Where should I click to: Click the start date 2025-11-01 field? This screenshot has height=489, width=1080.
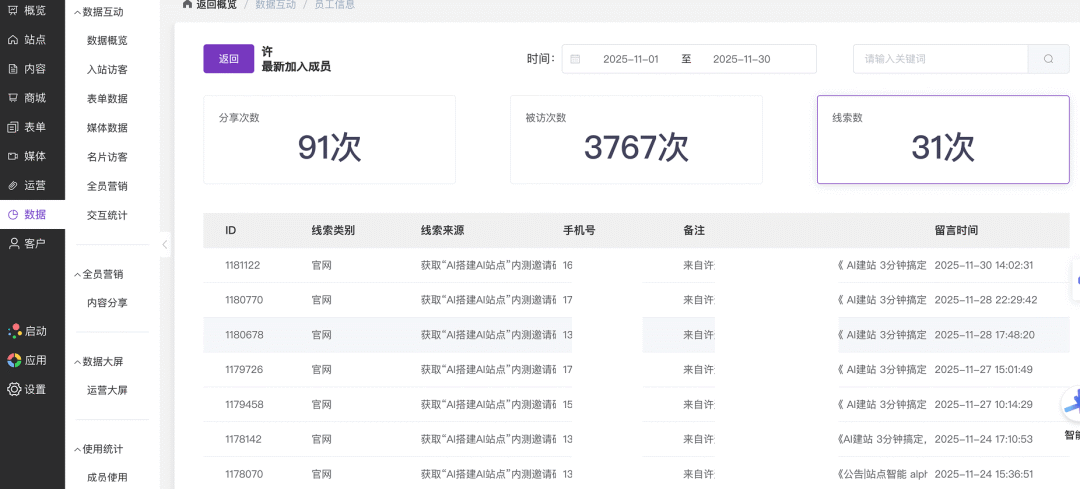pyautogui.click(x=630, y=59)
